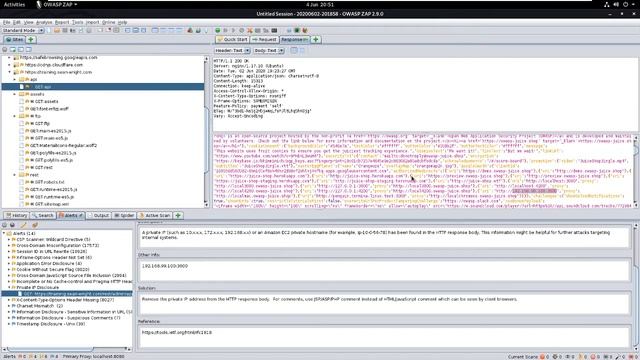Open the Active Scan tab
This screenshot has width=640, height=360.
155,216
